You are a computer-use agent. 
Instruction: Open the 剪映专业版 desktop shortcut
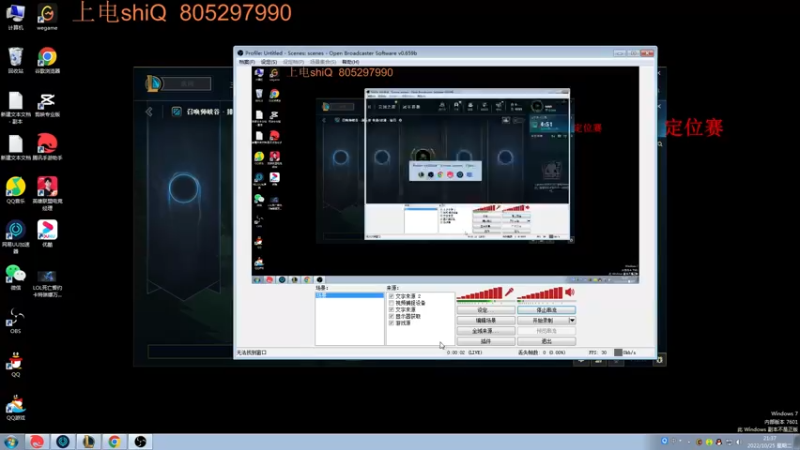[x=47, y=105]
